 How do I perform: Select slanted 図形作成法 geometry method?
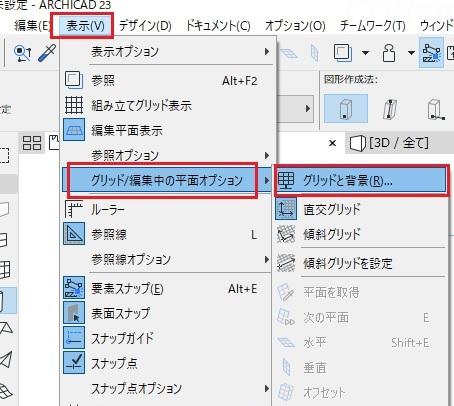click(389, 109)
